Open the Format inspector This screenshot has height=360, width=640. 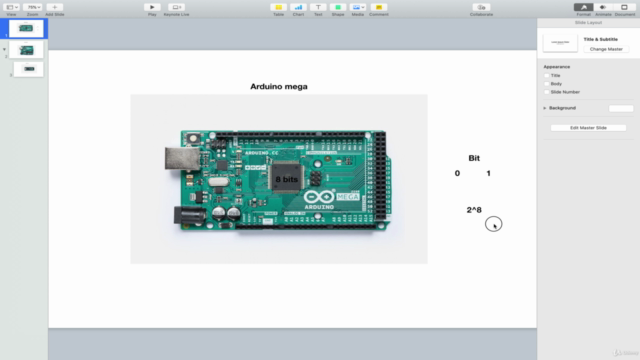(584, 7)
